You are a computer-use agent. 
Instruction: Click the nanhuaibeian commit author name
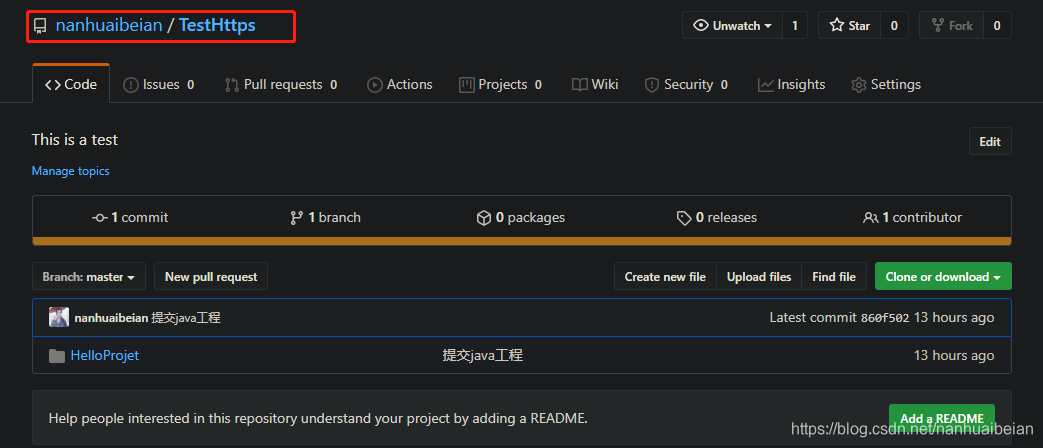(x=111, y=318)
